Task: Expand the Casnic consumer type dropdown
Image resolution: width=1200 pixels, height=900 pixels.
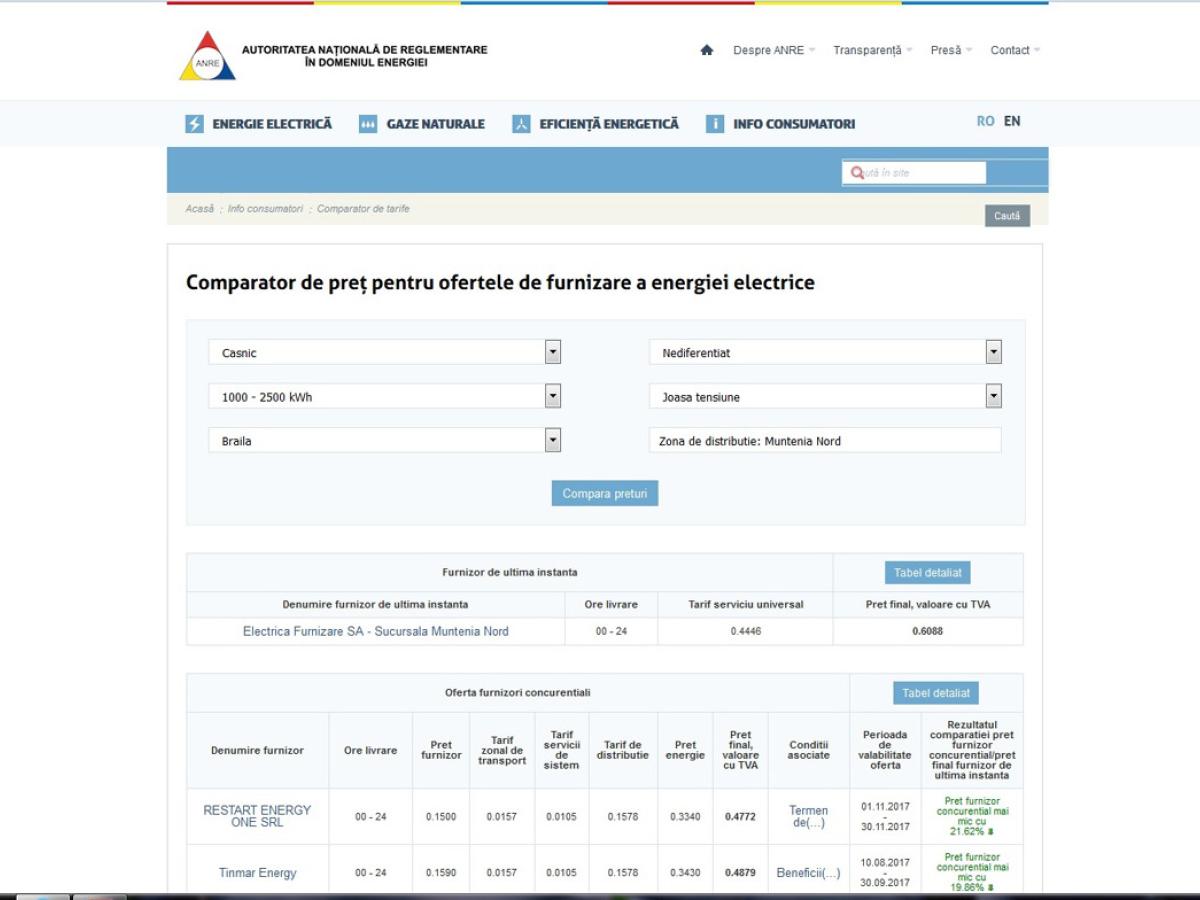Action: (x=553, y=352)
